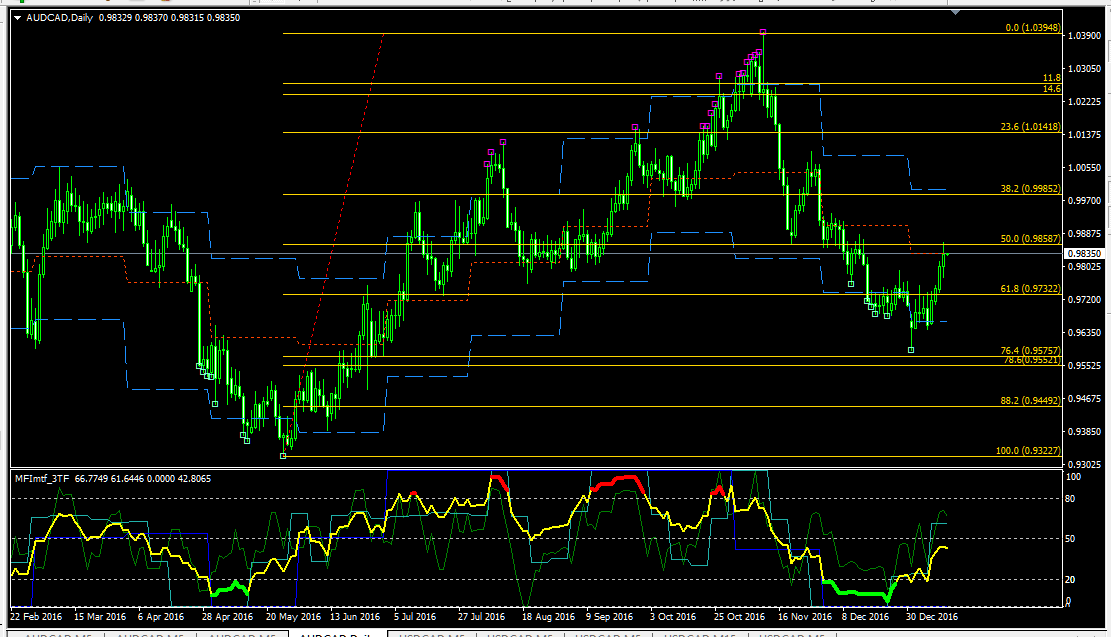Viewport: 1111px width, 637px height.
Task: Select the 76.4 (0.95757) Fibonacci level label
Action: (x=1031, y=351)
